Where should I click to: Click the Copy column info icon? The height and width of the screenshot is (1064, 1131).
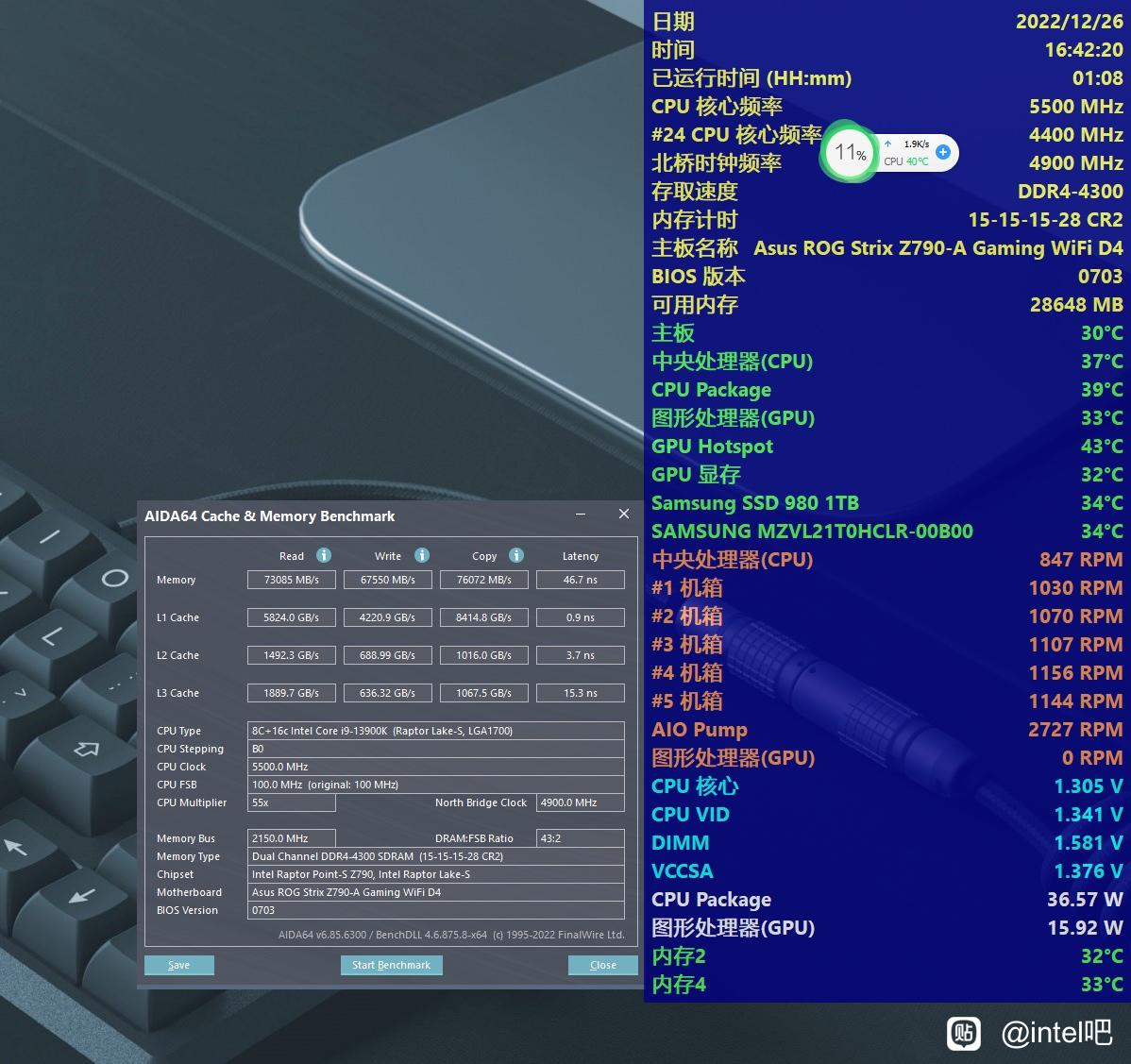pyautogui.click(x=516, y=555)
